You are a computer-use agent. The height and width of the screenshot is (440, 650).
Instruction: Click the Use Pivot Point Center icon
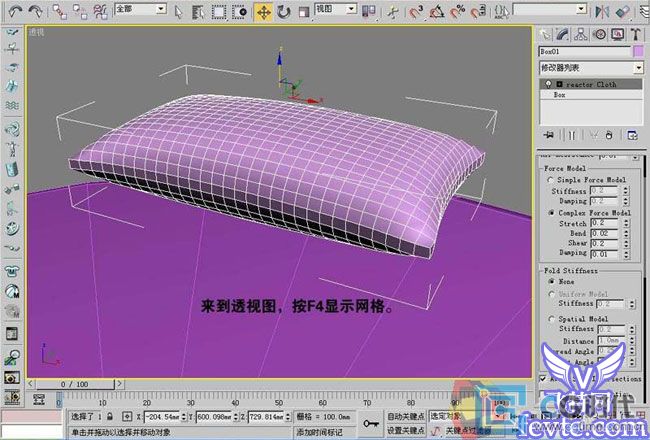pos(368,12)
